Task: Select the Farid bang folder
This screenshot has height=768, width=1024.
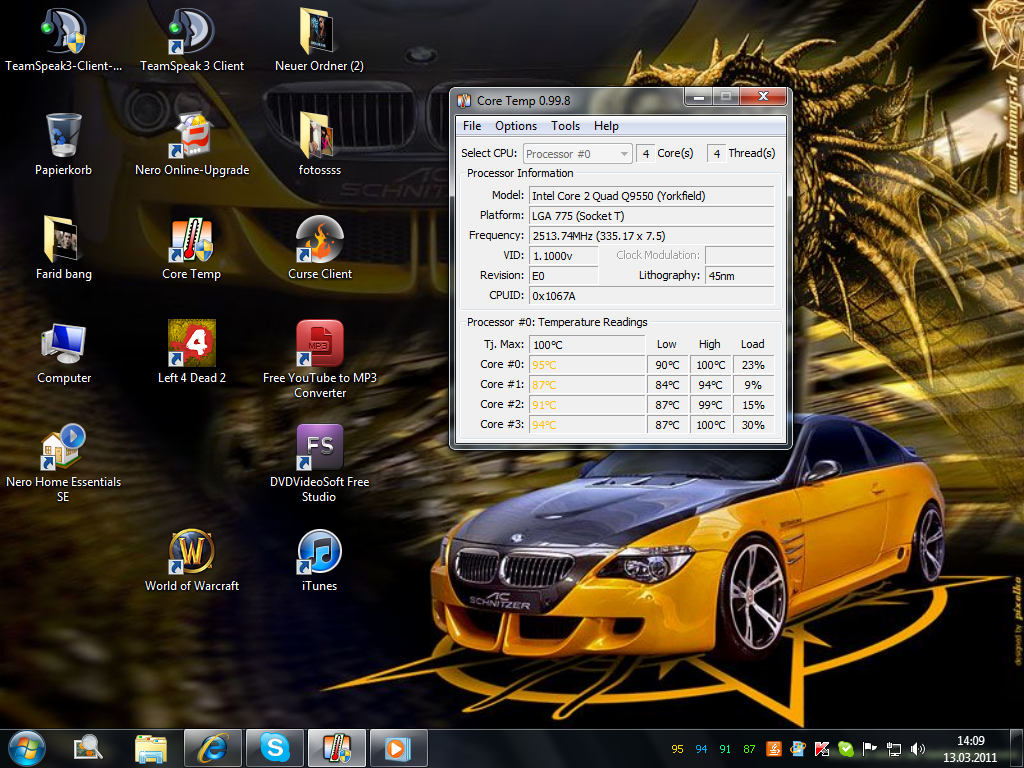Action: tap(63, 248)
